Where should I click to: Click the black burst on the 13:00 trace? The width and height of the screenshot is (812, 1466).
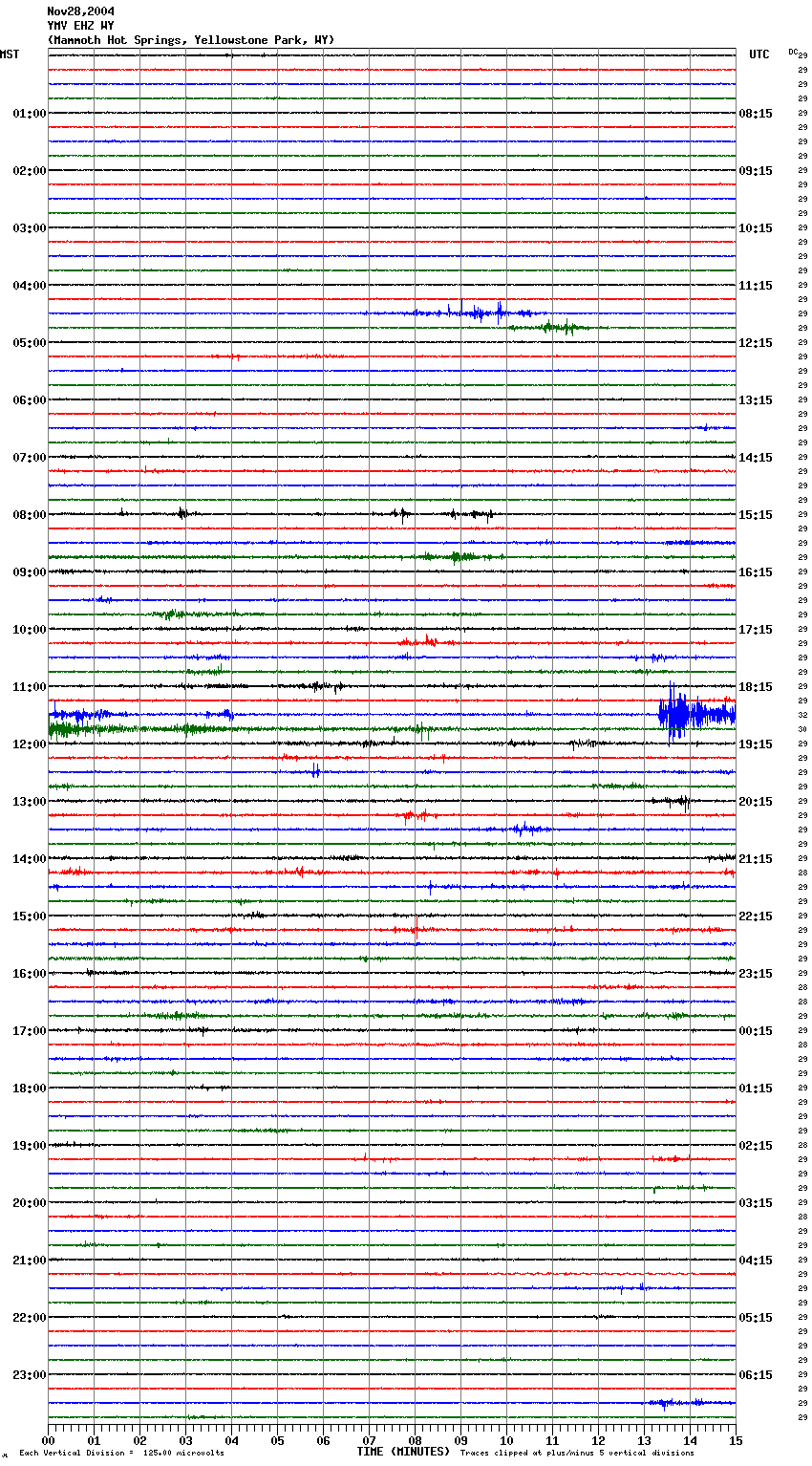(x=673, y=802)
